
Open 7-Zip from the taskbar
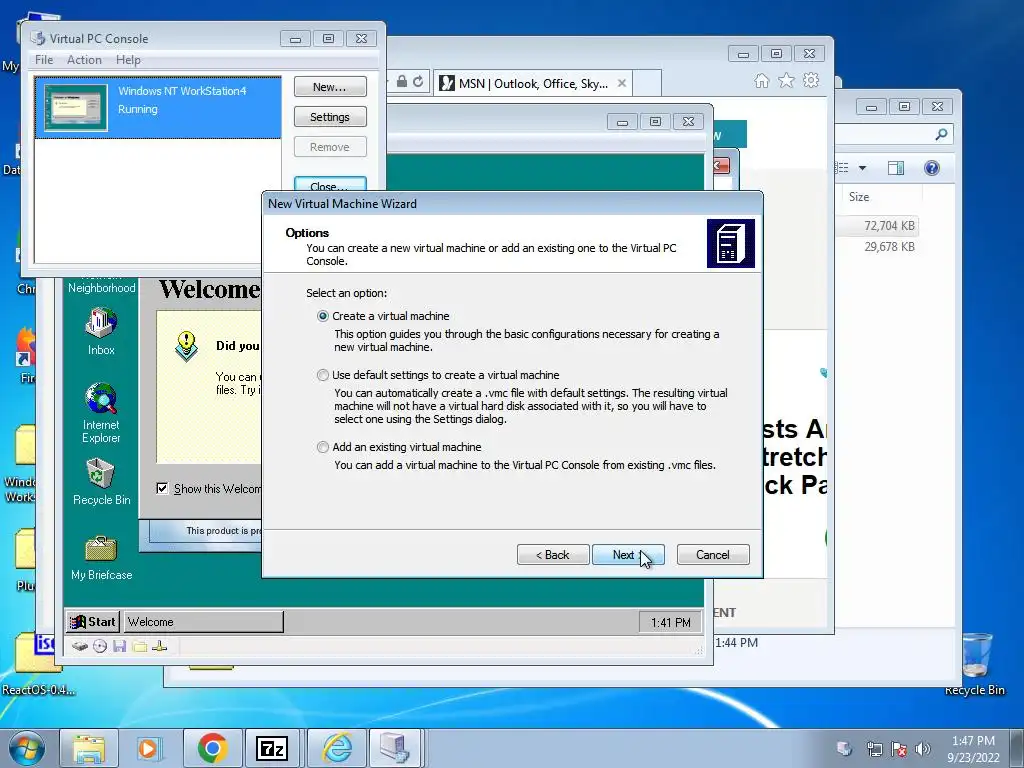[272, 748]
